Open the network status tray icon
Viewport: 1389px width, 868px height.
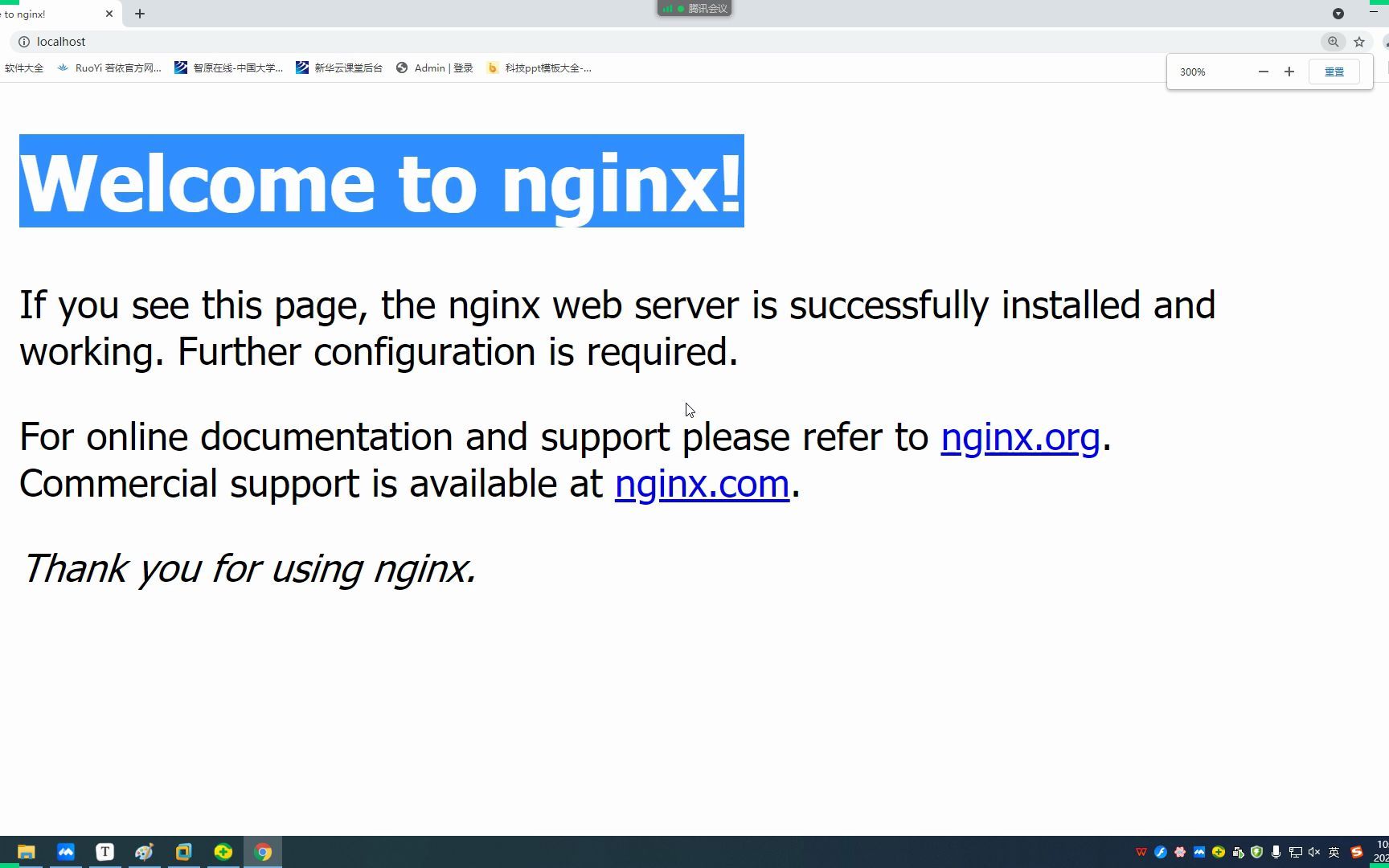tap(1296, 852)
